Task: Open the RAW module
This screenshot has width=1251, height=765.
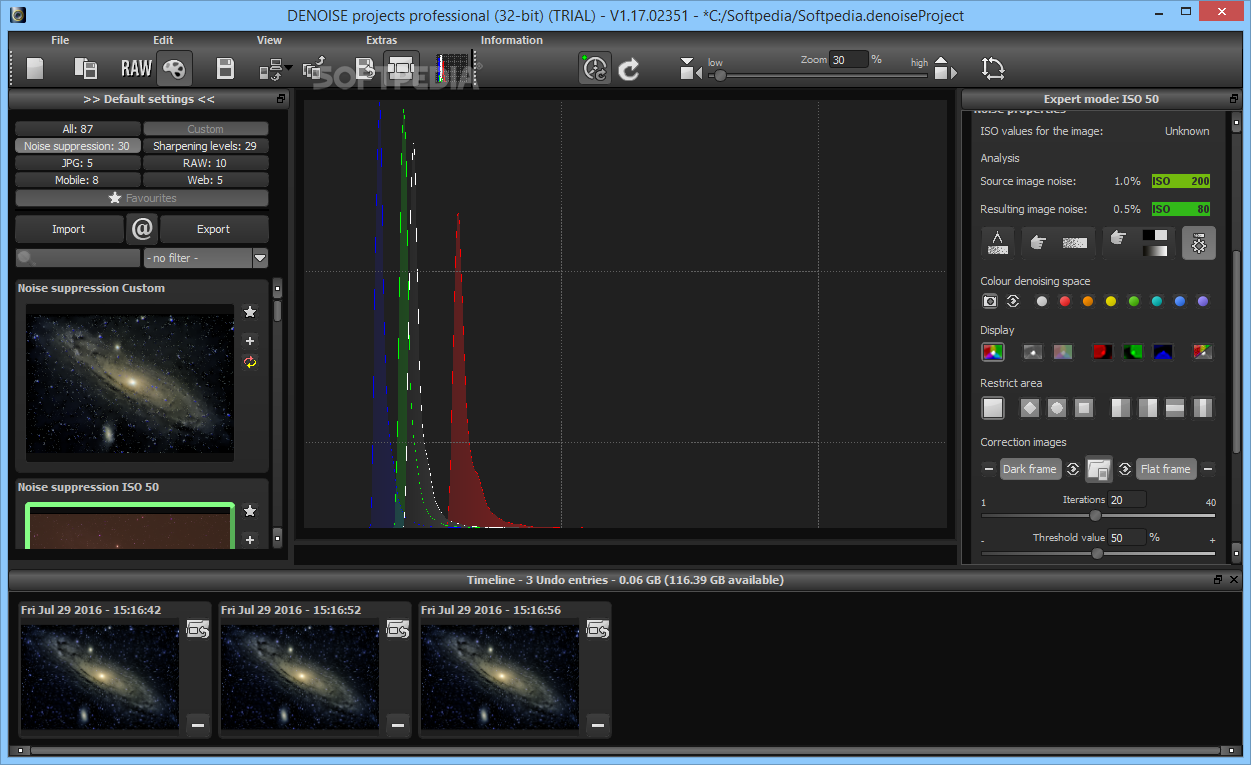Action: click(136, 68)
